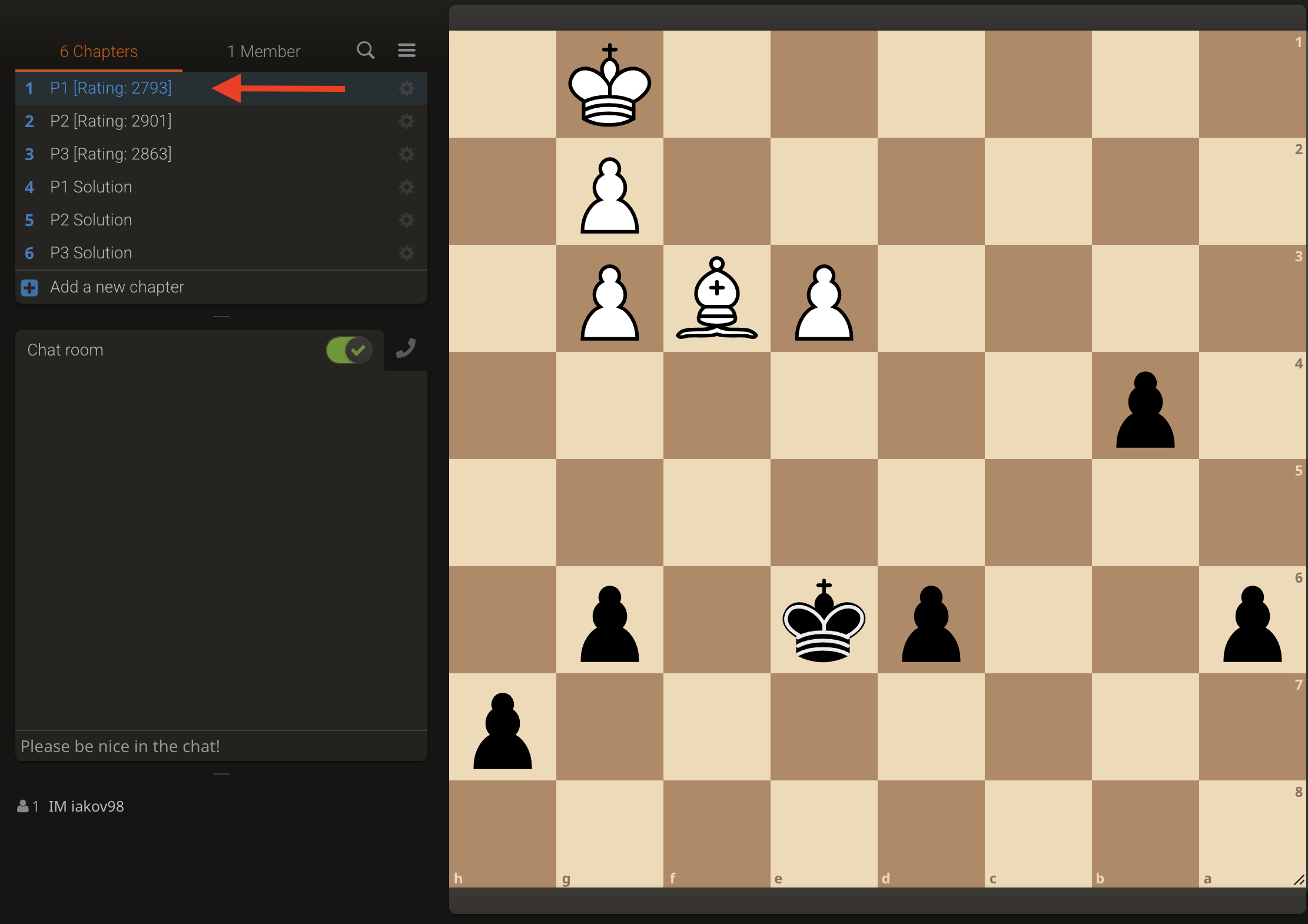Click the blue plus new chapter icon

[x=29, y=287]
